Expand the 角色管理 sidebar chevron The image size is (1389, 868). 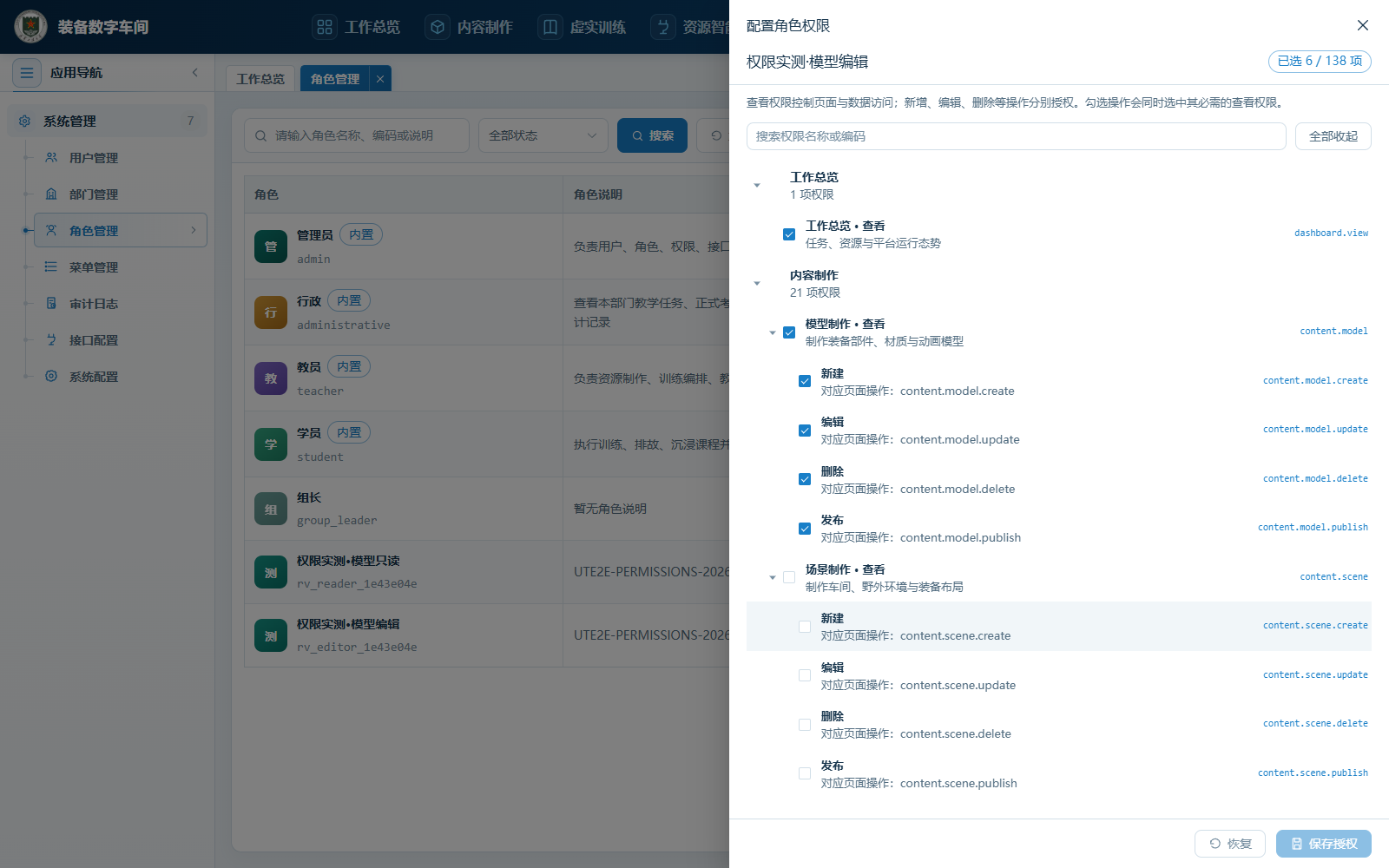(x=193, y=230)
